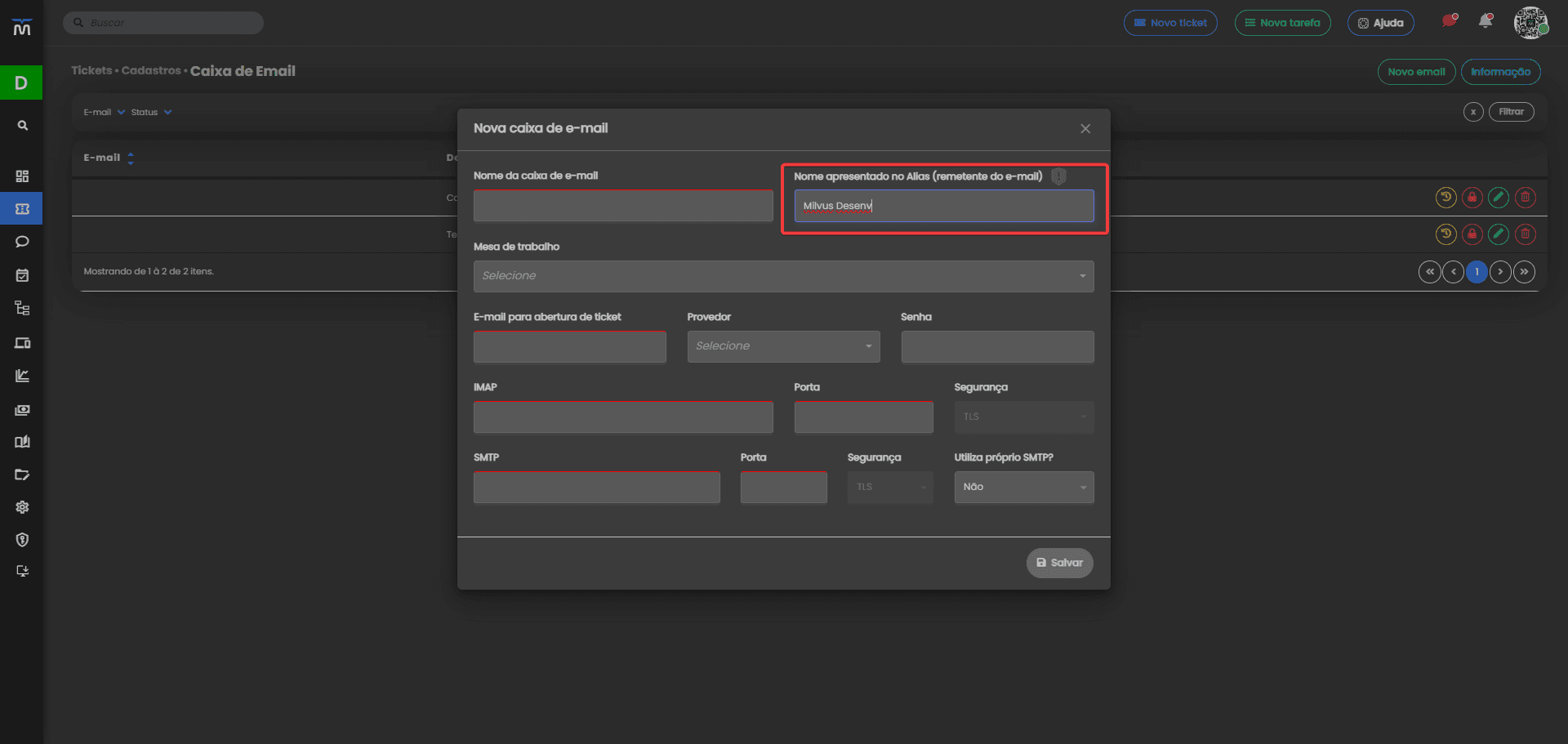
Task: Open the Utiliza próprio SMTP dropdown
Action: tap(1024, 487)
